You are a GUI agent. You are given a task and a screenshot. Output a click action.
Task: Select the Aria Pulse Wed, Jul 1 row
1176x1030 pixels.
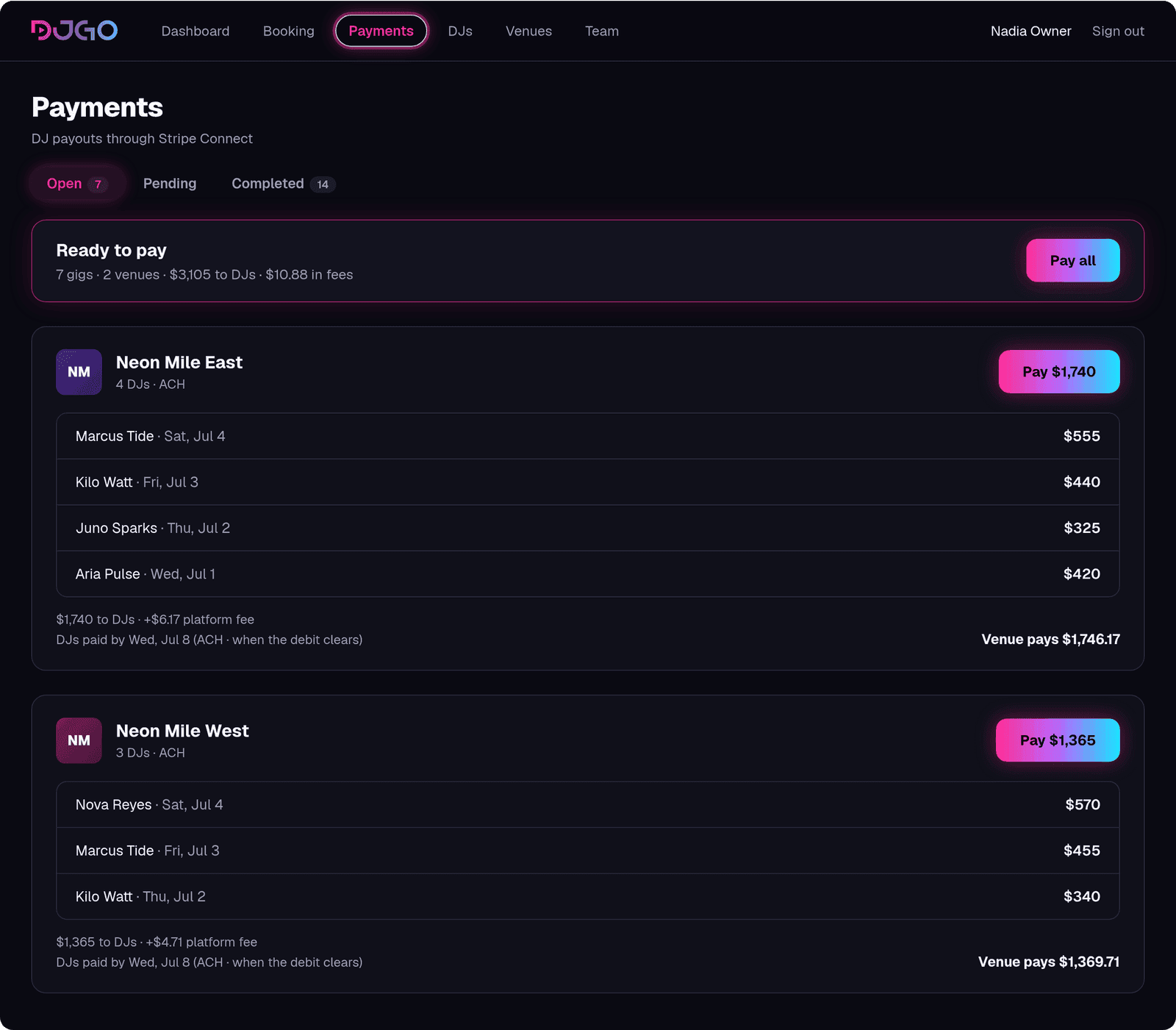pyautogui.click(x=588, y=574)
